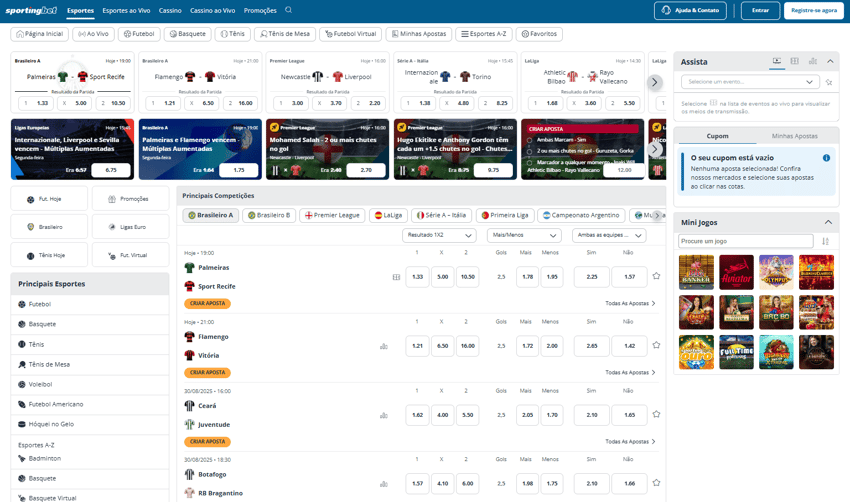850x502 pixels.
Task: Open stats icon for Flamengo match row
Action: 384,346
